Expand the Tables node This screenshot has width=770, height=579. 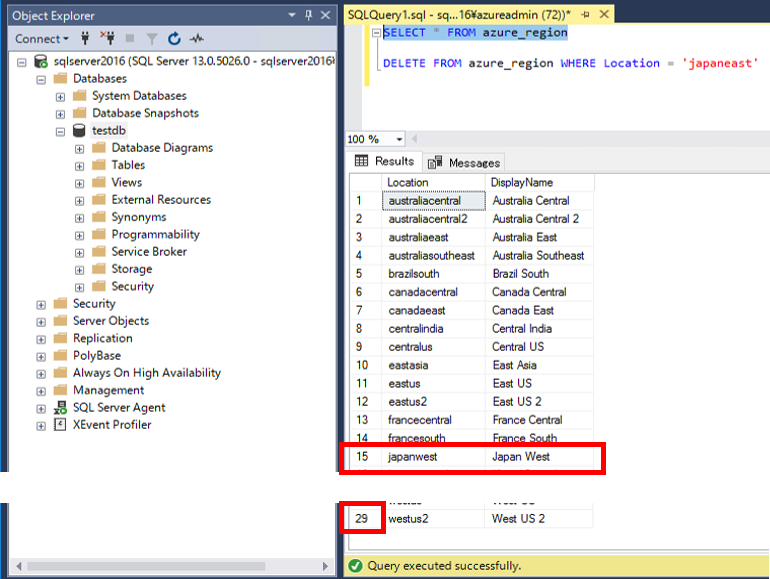pyautogui.click(x=80, y=166)
